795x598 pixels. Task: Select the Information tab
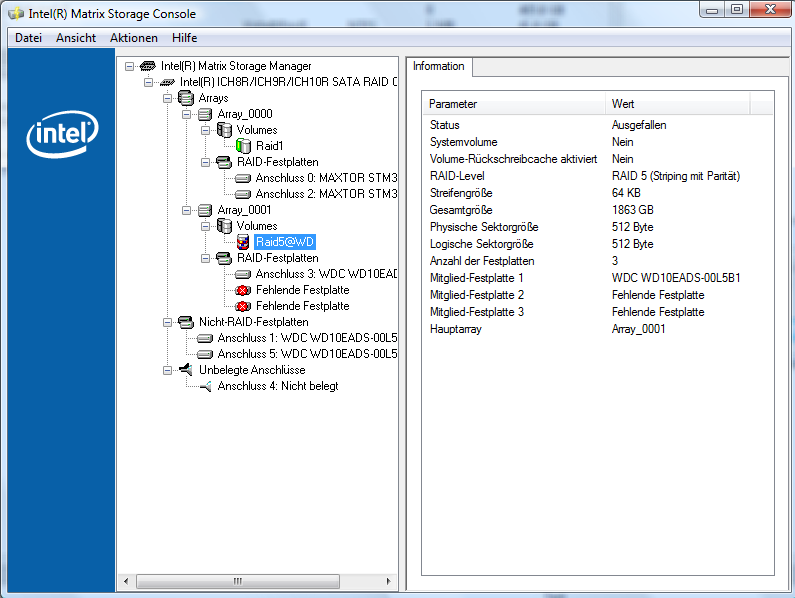(x=439, y=66)
